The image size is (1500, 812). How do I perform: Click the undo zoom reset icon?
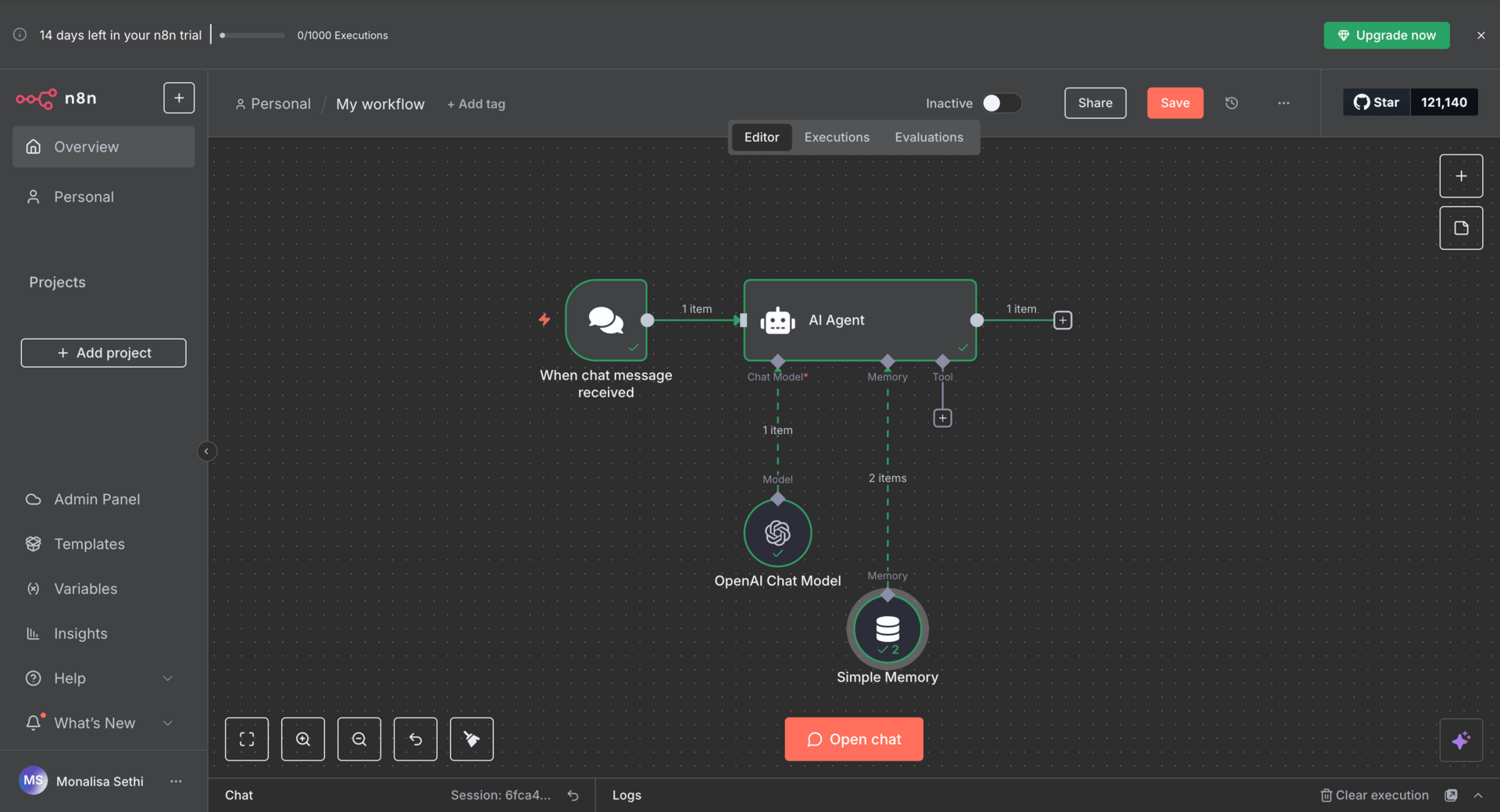[x=416, y=739]
